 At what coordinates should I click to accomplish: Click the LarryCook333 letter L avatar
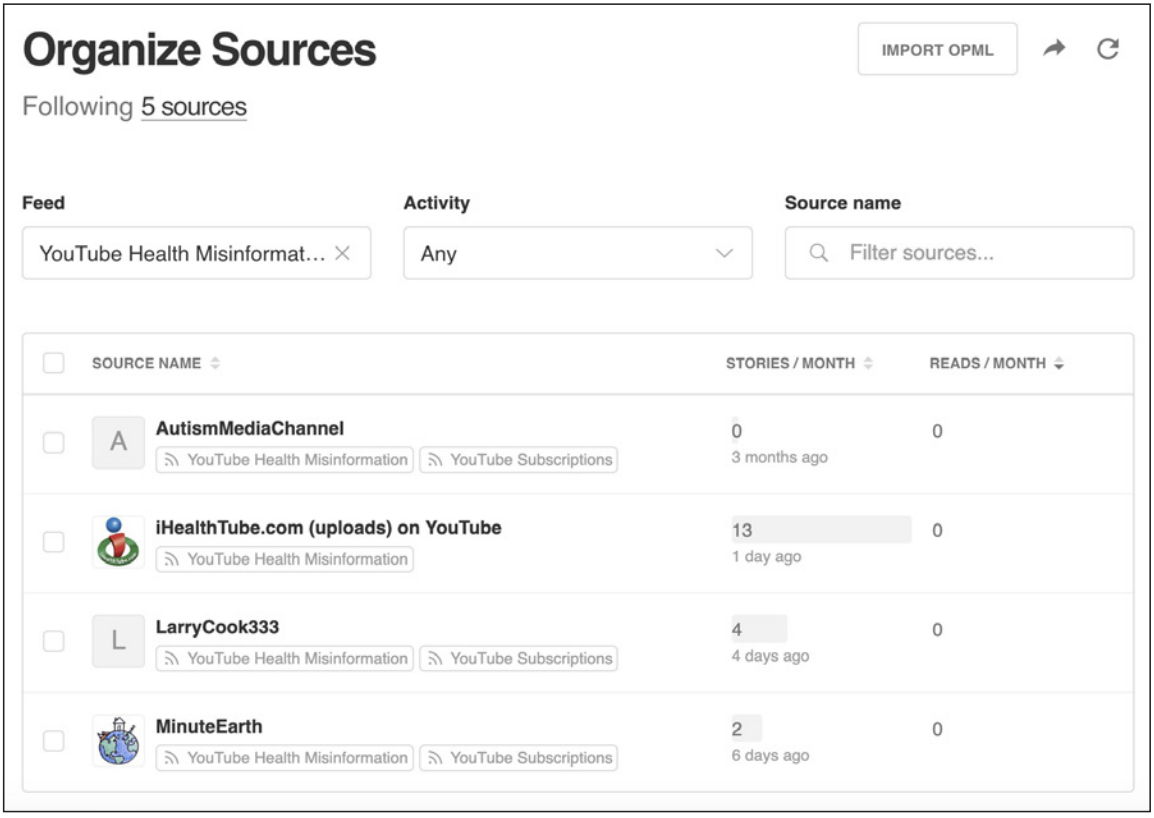(118, 641)
